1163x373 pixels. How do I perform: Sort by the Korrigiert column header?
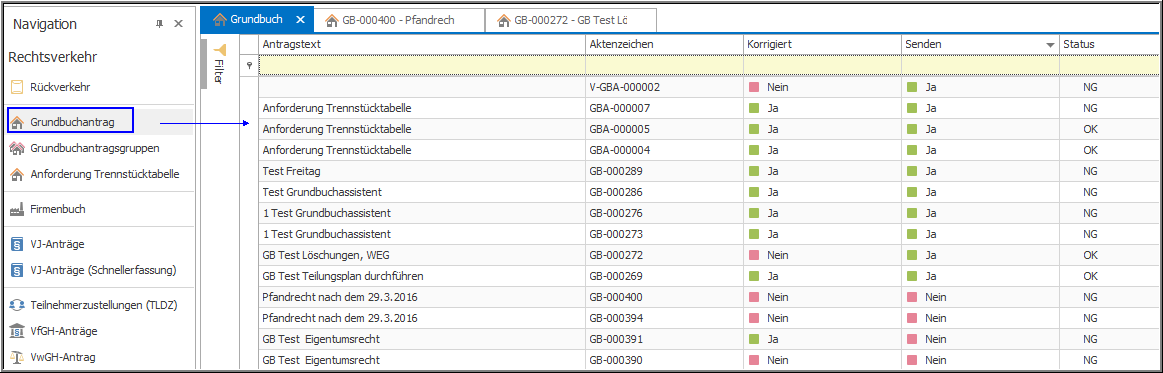pos(823,44)
